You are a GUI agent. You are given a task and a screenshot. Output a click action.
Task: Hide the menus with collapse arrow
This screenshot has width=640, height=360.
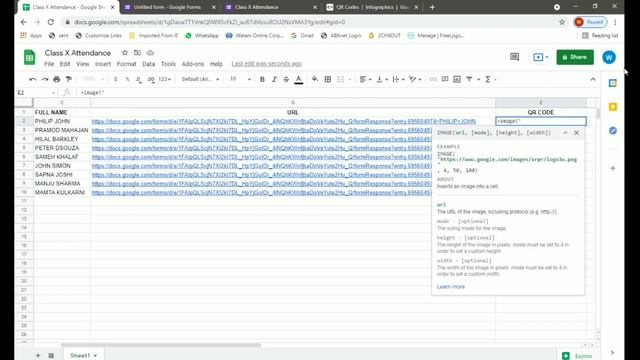tap(593, 79)
